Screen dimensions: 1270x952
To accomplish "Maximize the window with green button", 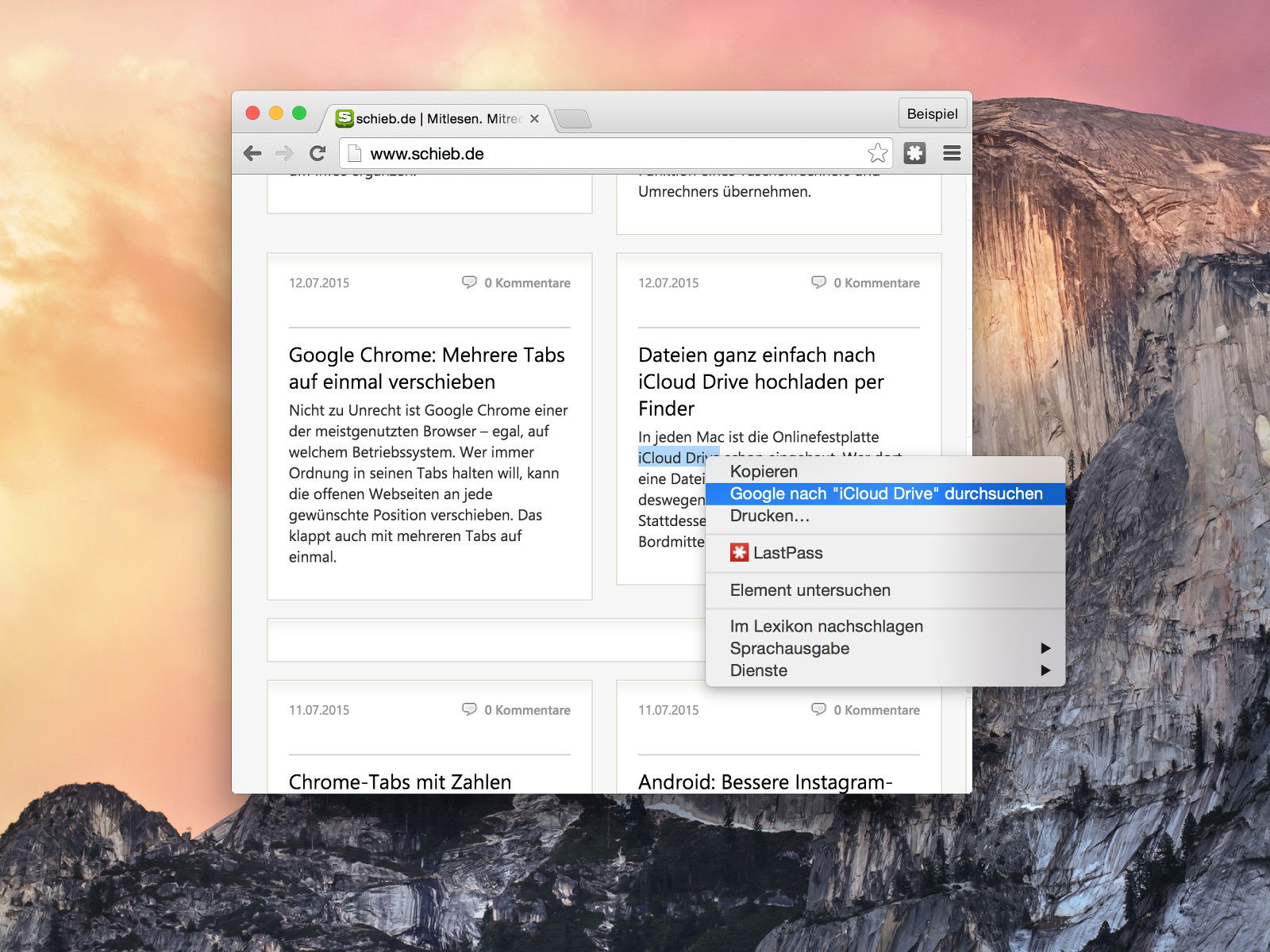I will pyautogui.click(x=299, y=113).
